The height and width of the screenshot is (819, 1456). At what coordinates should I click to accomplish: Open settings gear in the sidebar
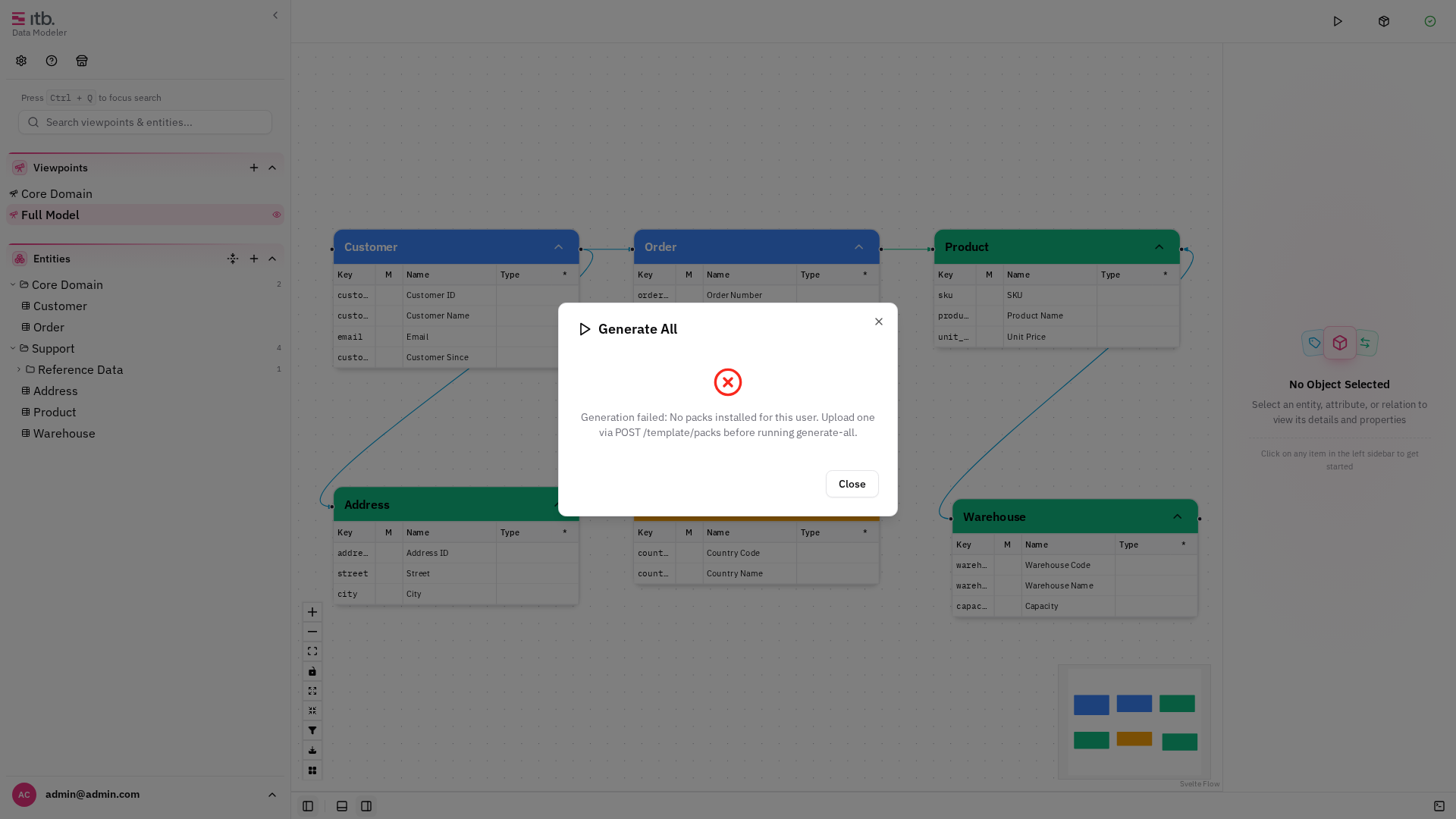coord(21,61)
